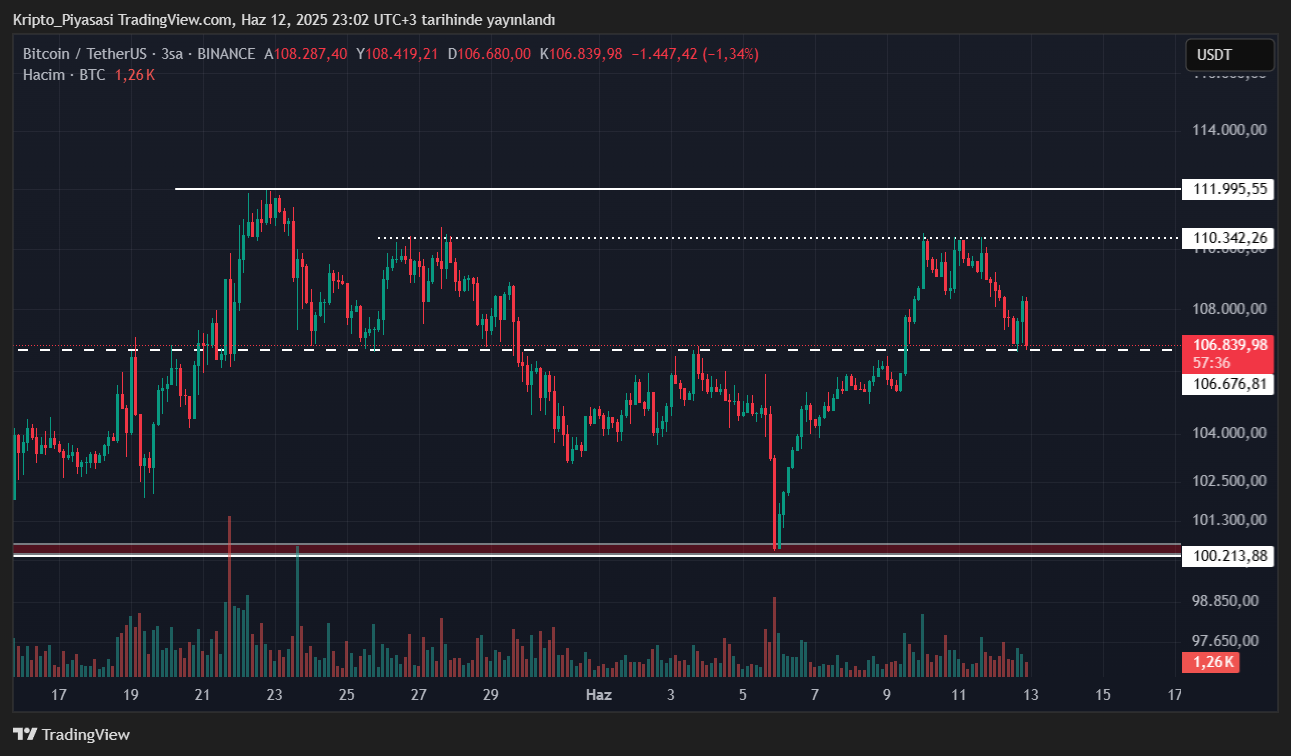Viewport: 1291px width, 756px height.
Task: Click the 3sa timeframe in chart title
Action: (x=173, y=54)
